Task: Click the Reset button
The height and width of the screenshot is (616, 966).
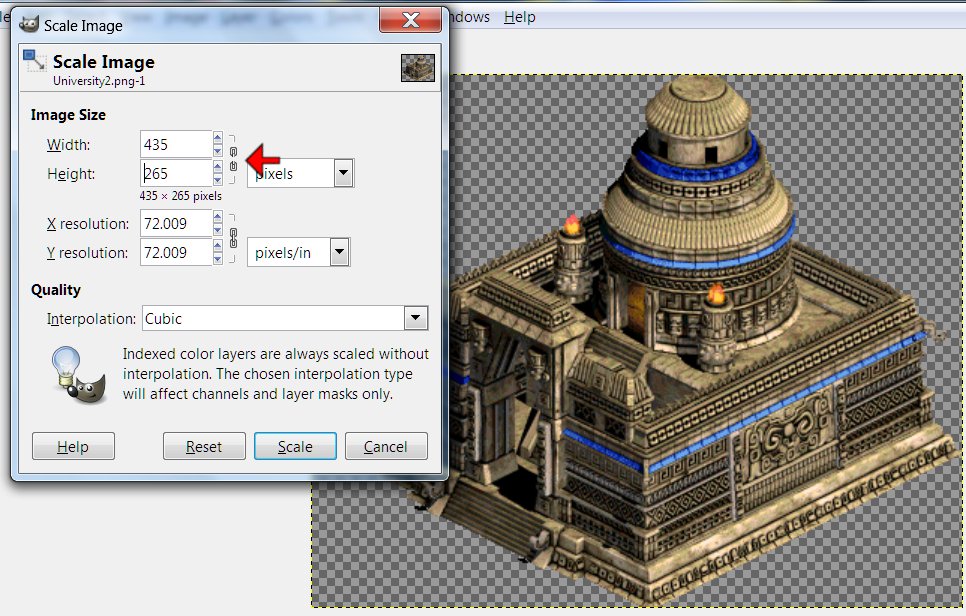Action: (204, 446)
